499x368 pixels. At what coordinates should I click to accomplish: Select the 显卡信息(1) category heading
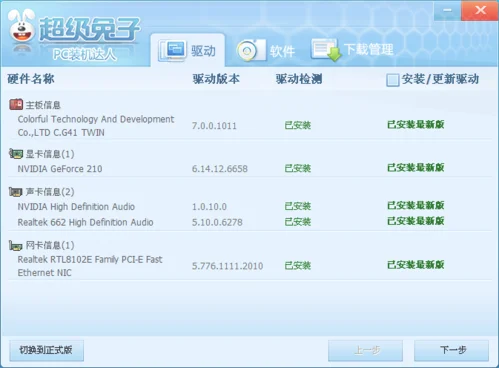click(x=50, y=154)
